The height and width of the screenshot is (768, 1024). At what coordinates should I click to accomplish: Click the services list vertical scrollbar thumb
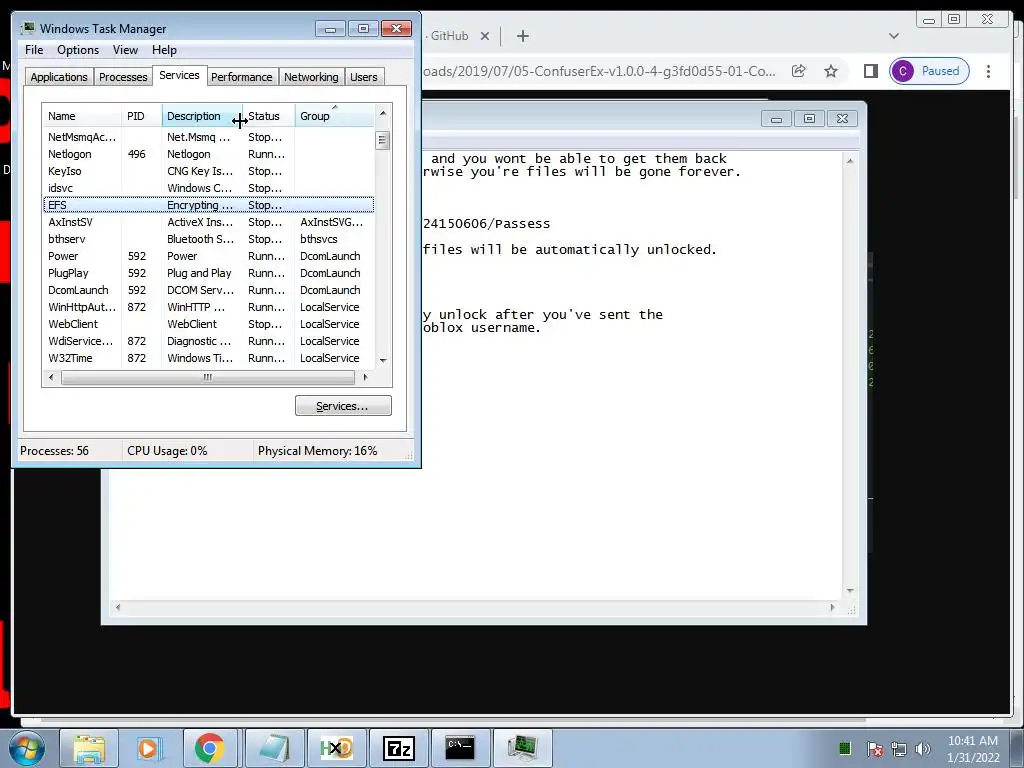click(383, 140)
